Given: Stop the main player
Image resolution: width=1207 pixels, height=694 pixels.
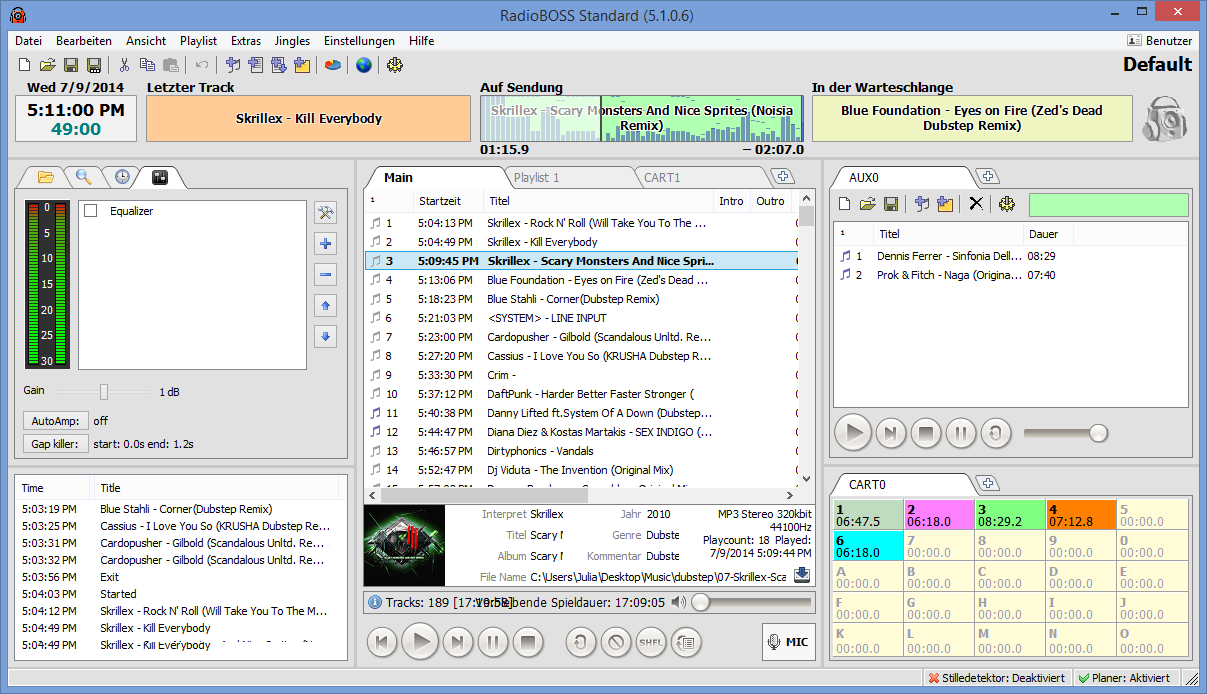Looking at the screenshot, I should coord(527,641).
